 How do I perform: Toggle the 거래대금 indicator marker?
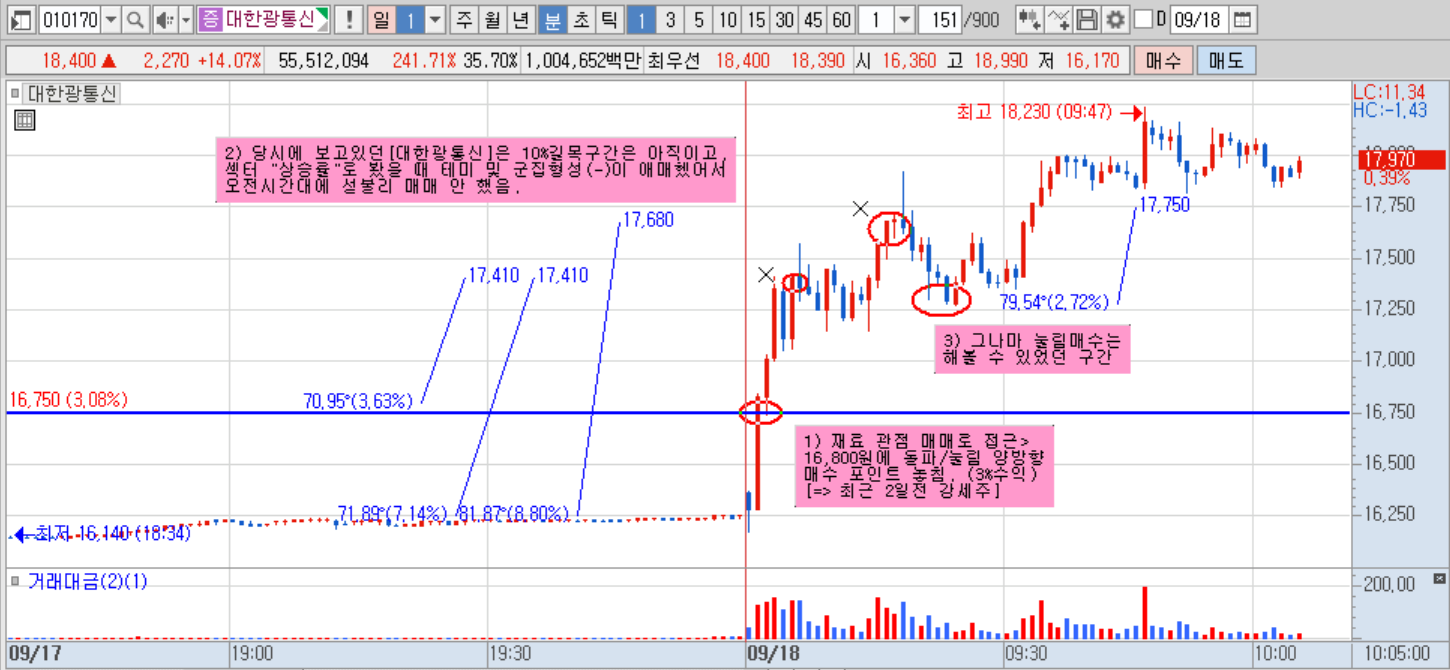[x=15, y=581]
